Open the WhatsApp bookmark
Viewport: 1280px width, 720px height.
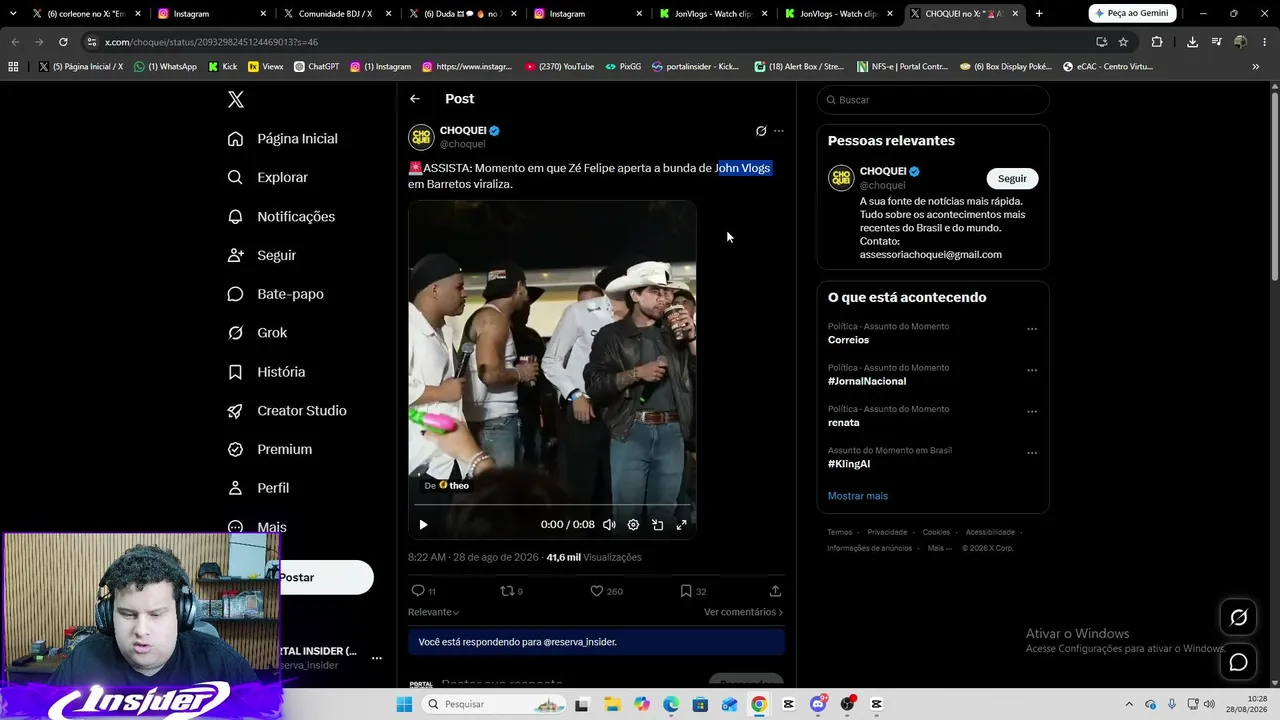(x=165, y=67)
